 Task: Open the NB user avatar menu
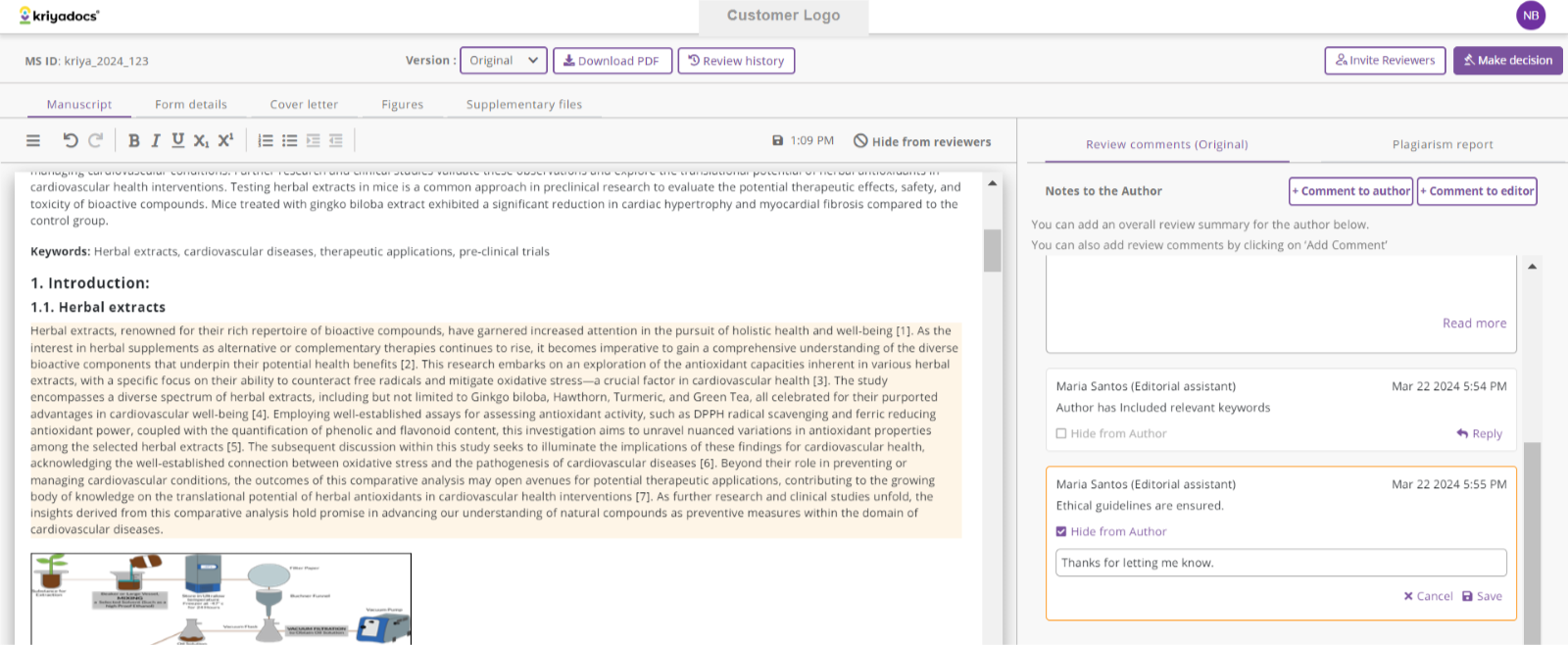pyautogui.click(x=1531, y=16)
